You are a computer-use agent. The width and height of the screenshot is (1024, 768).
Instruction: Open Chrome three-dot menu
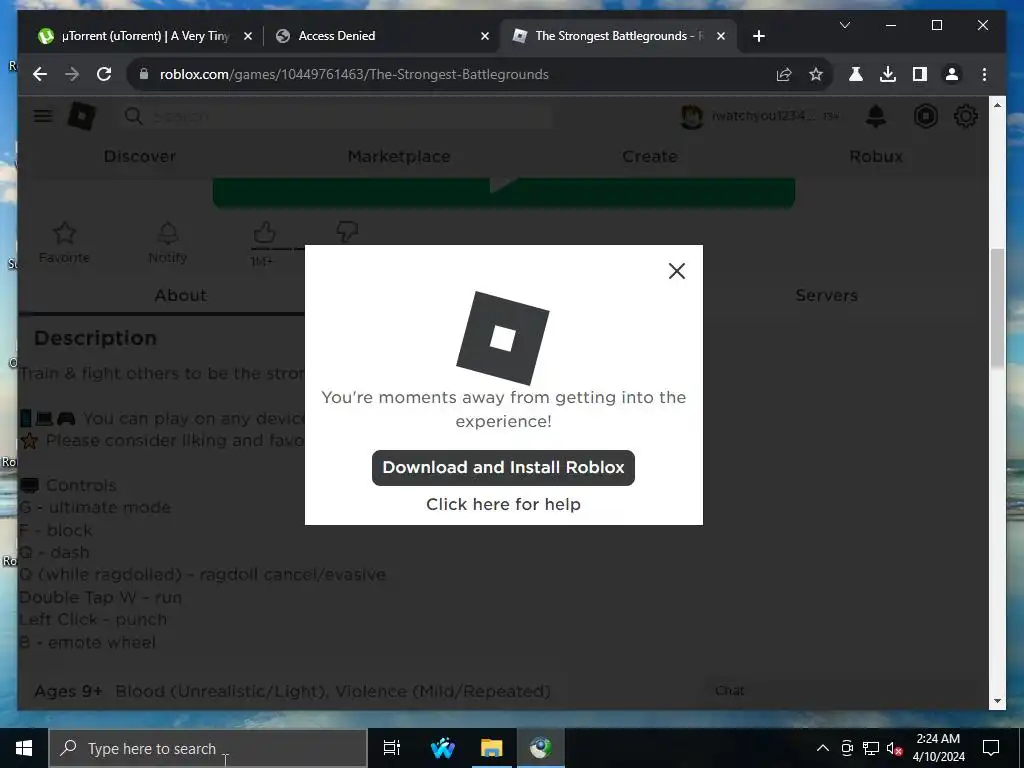coord(984,74)
